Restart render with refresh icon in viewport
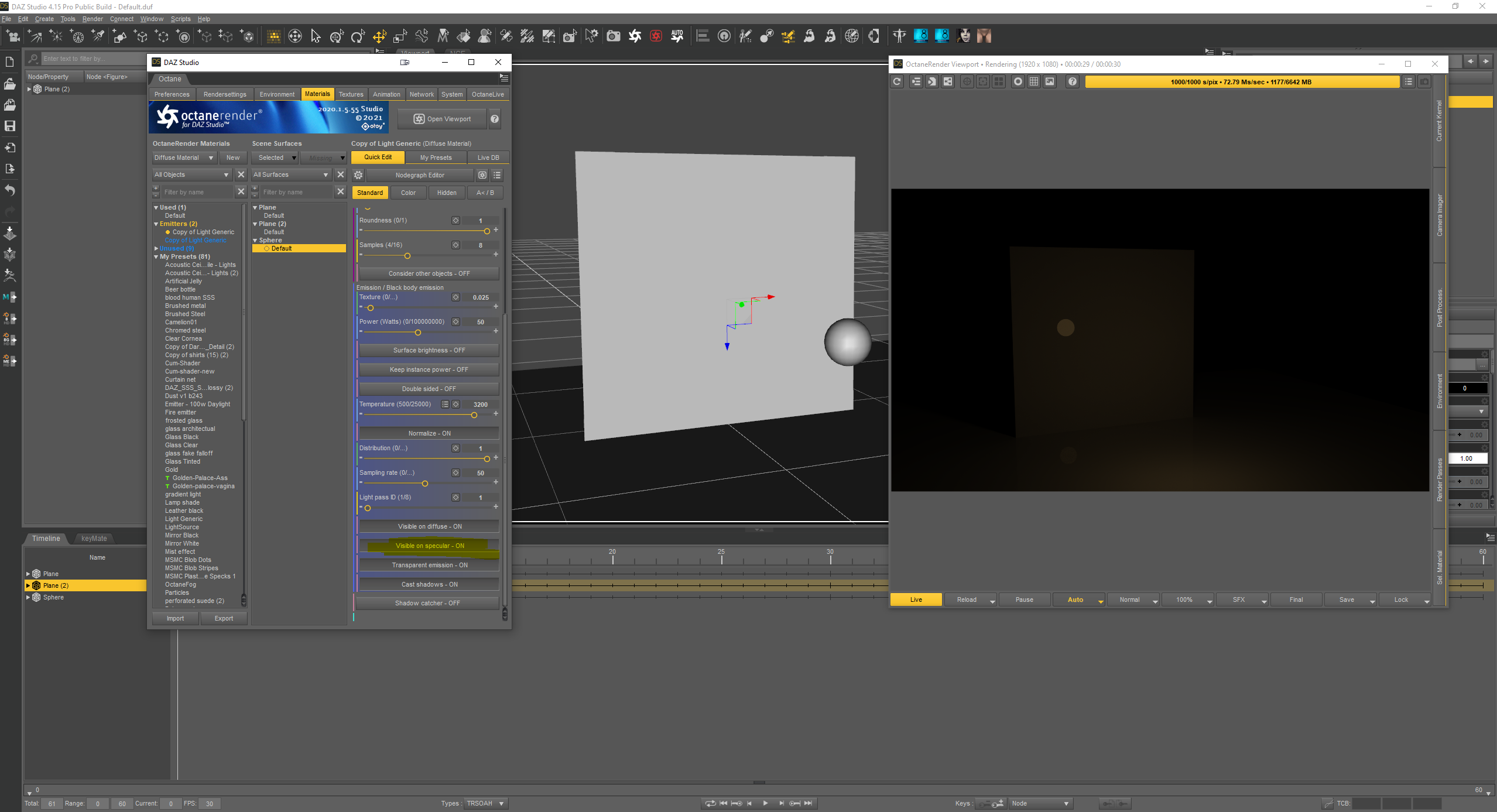 click(x=897, y=82)
